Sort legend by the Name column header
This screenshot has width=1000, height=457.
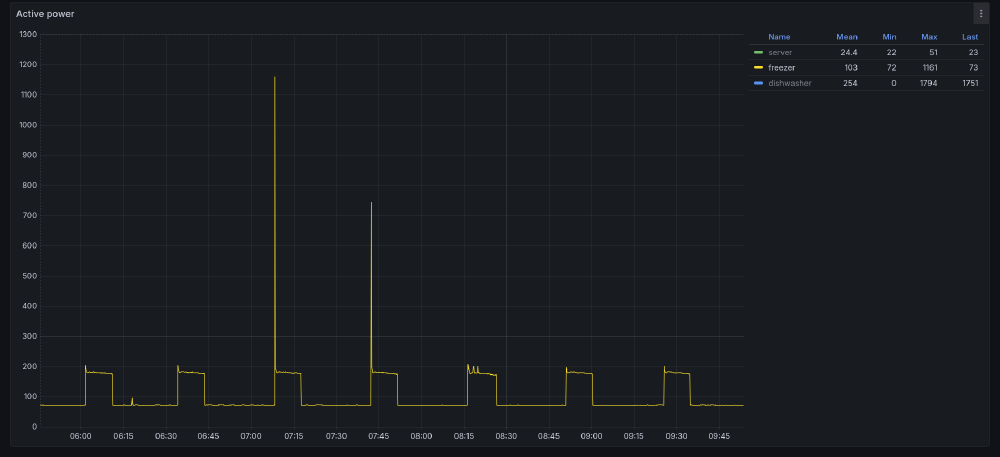(779, 37)
